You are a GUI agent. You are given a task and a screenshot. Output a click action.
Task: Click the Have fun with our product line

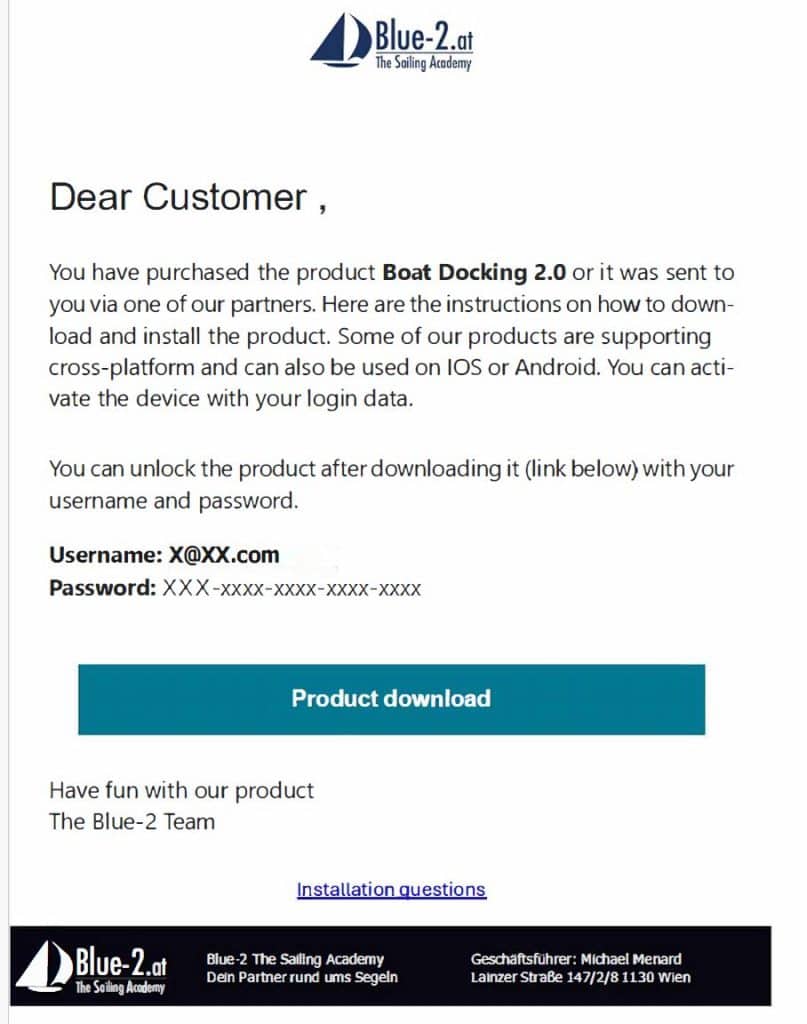coord(181,790)
